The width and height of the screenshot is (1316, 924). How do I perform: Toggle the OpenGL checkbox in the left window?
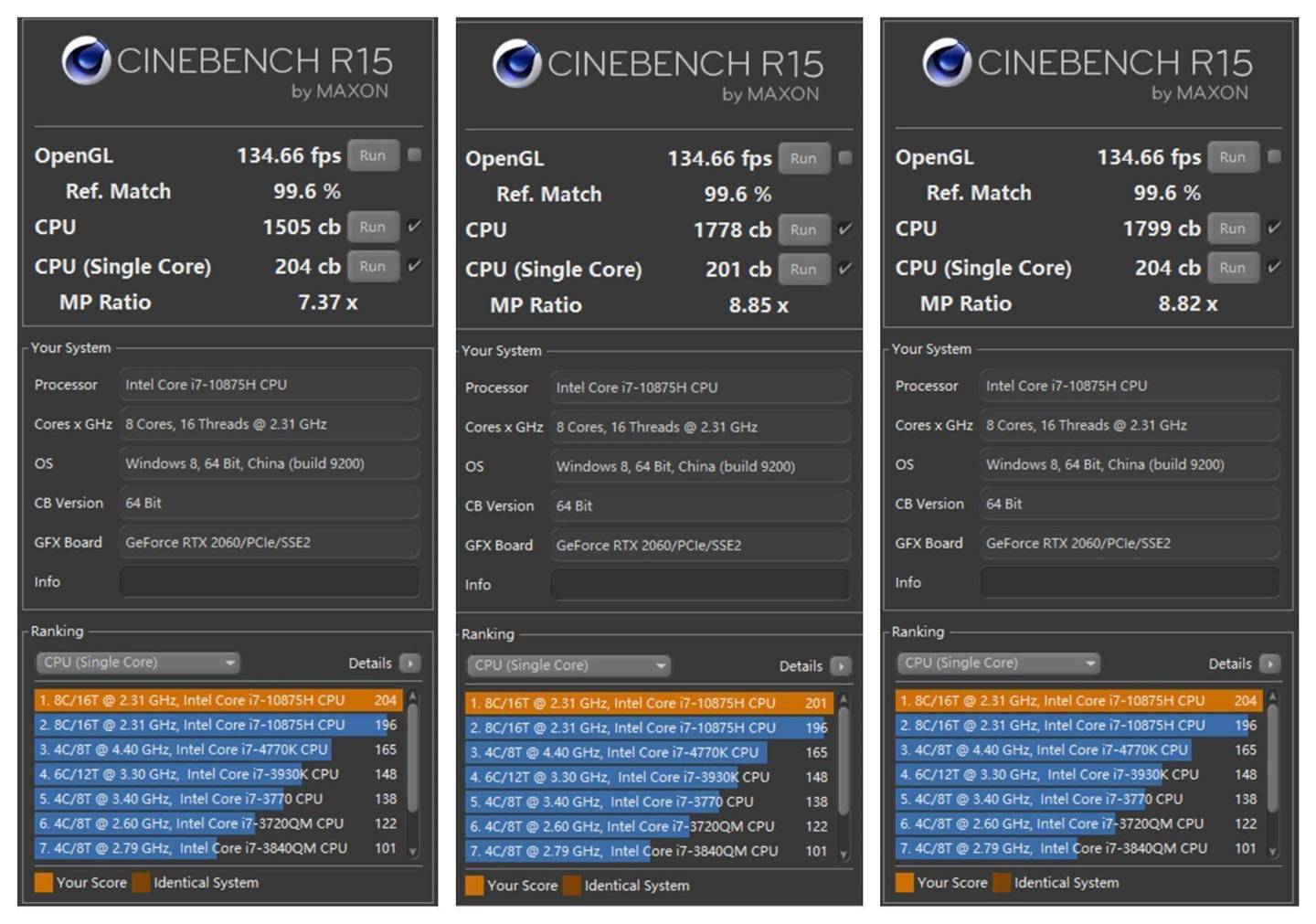(414, 155)
